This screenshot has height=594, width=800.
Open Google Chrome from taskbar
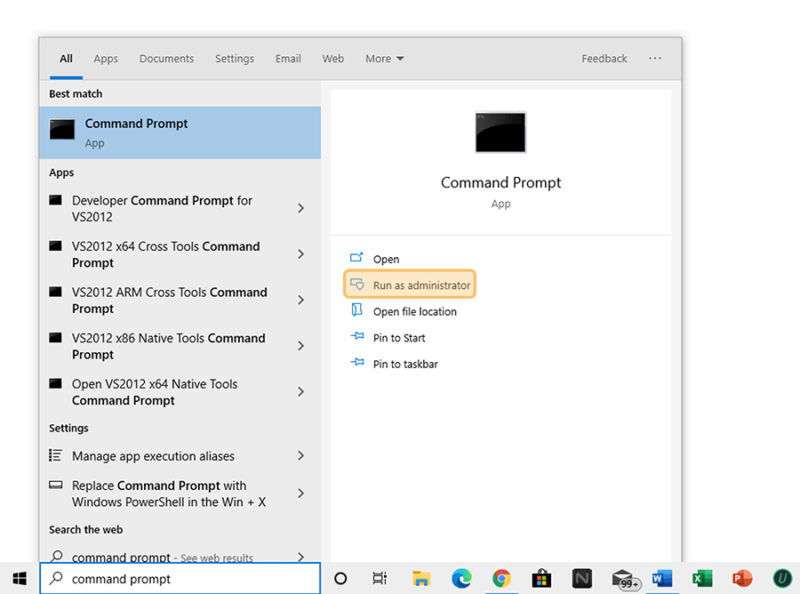(x=502, y=578)
